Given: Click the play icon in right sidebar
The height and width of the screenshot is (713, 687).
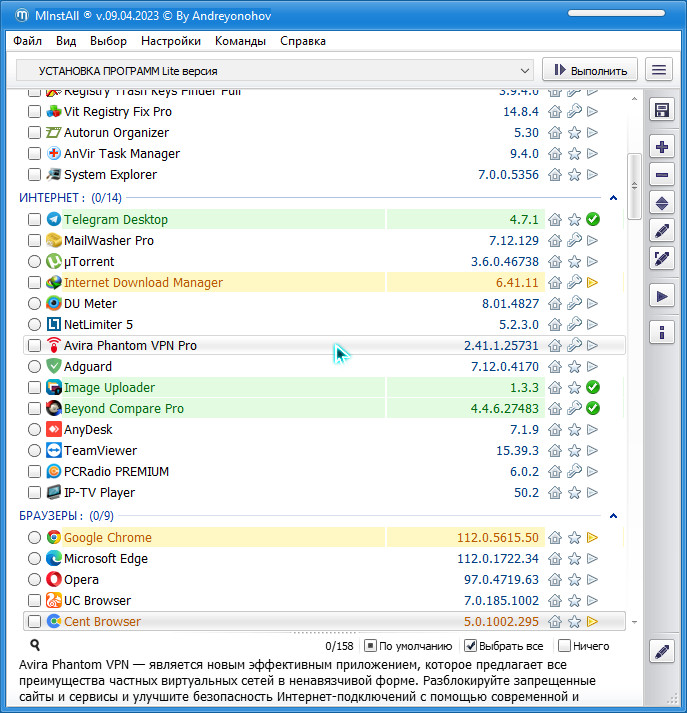Looking at the screenshot, I should click(x=661, y=296).
